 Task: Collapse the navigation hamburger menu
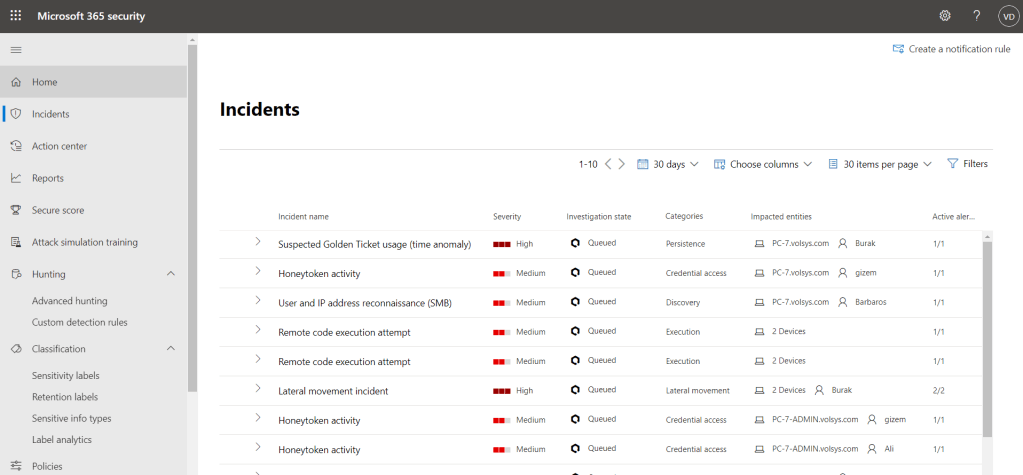click(15, 50)
